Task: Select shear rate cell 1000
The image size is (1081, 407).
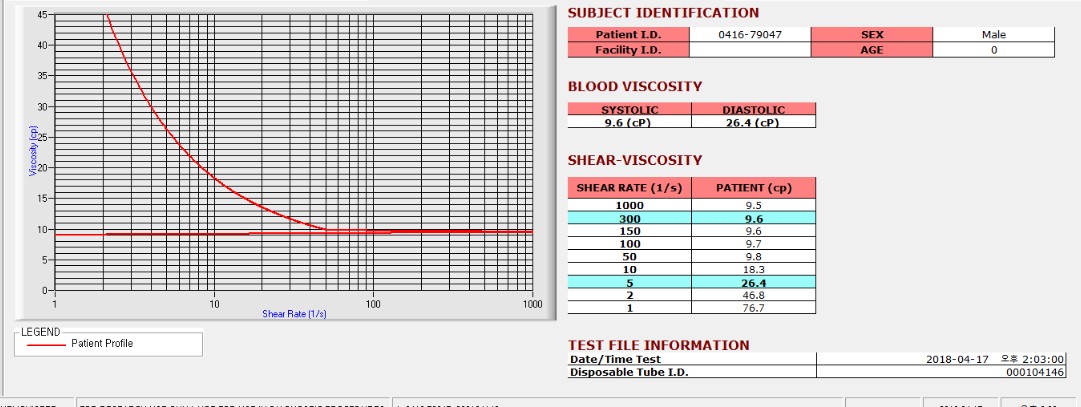Action: pyautogui.click(x=629, y=206)
